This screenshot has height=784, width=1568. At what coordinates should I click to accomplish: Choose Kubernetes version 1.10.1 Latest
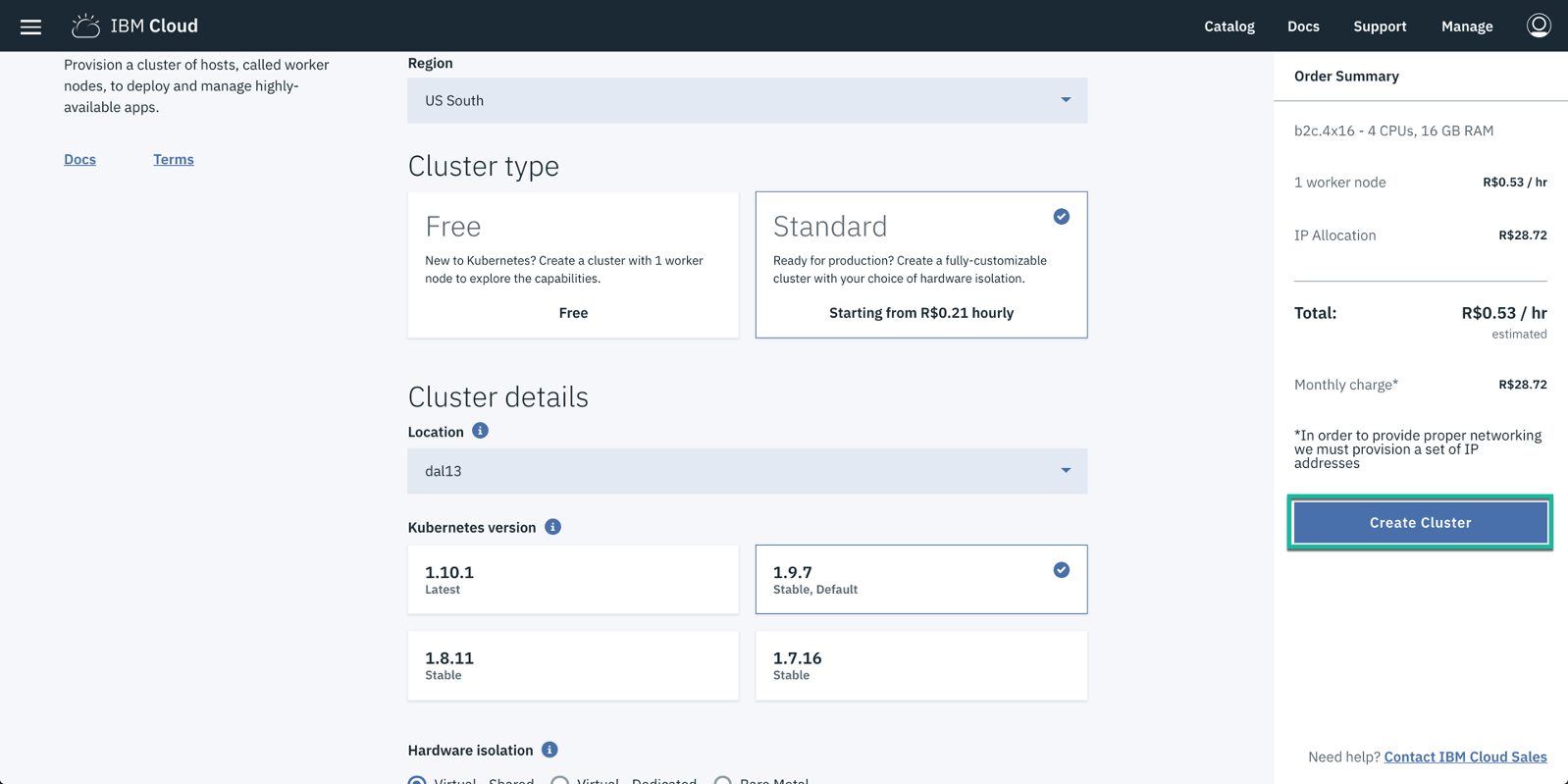573,579
